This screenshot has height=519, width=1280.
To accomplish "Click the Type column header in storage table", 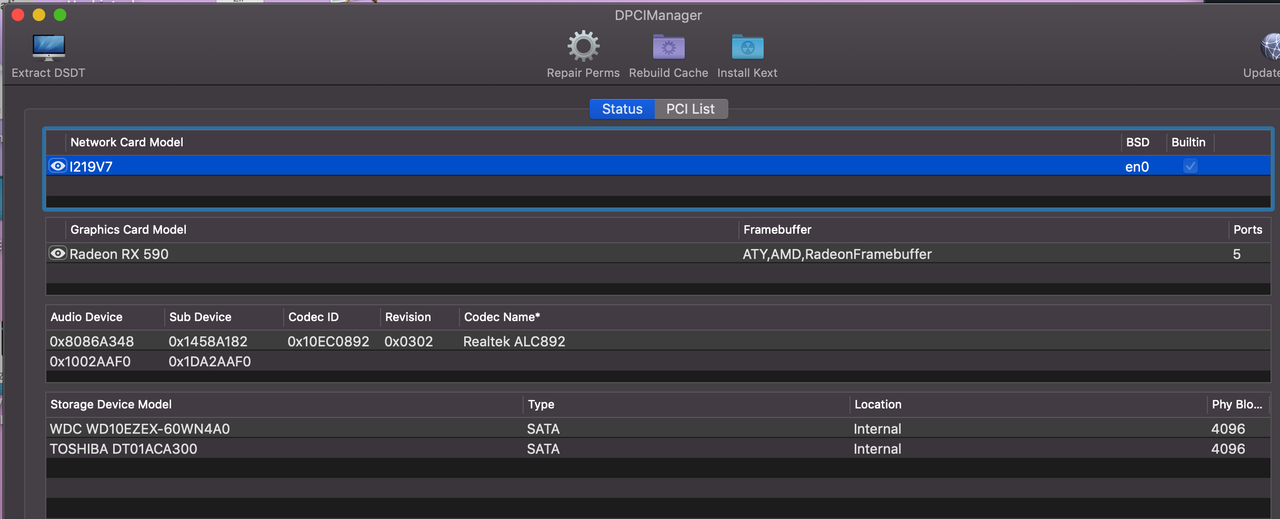I will 541,405.
